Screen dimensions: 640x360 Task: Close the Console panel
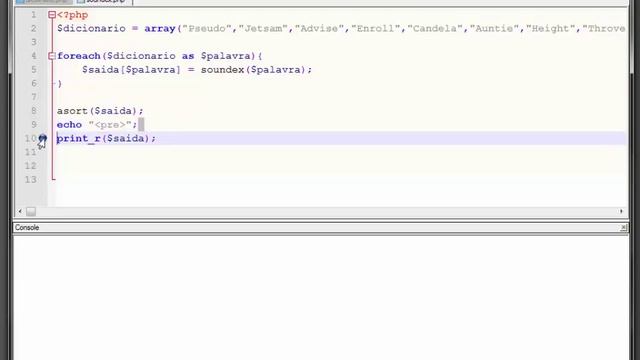coord(623,228)
